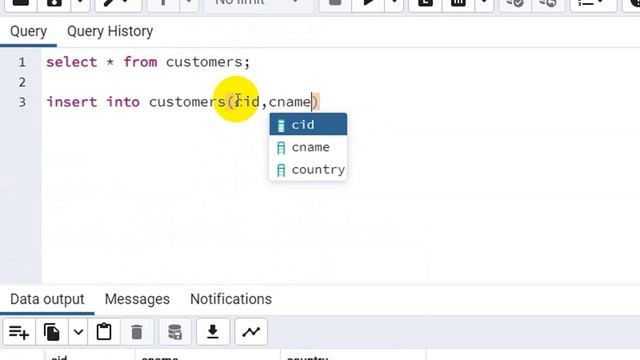Screen dimensions: 640x360
Task: Click the 'insert' keyword on line 3
Action: coord(72,102)
